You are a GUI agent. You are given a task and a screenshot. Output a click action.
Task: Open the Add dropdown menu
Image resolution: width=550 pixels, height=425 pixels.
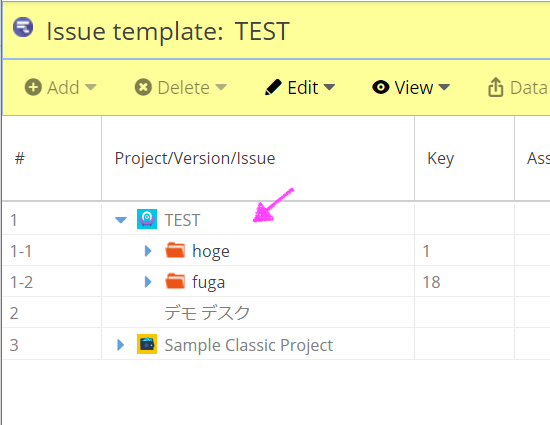coord(60,87)
